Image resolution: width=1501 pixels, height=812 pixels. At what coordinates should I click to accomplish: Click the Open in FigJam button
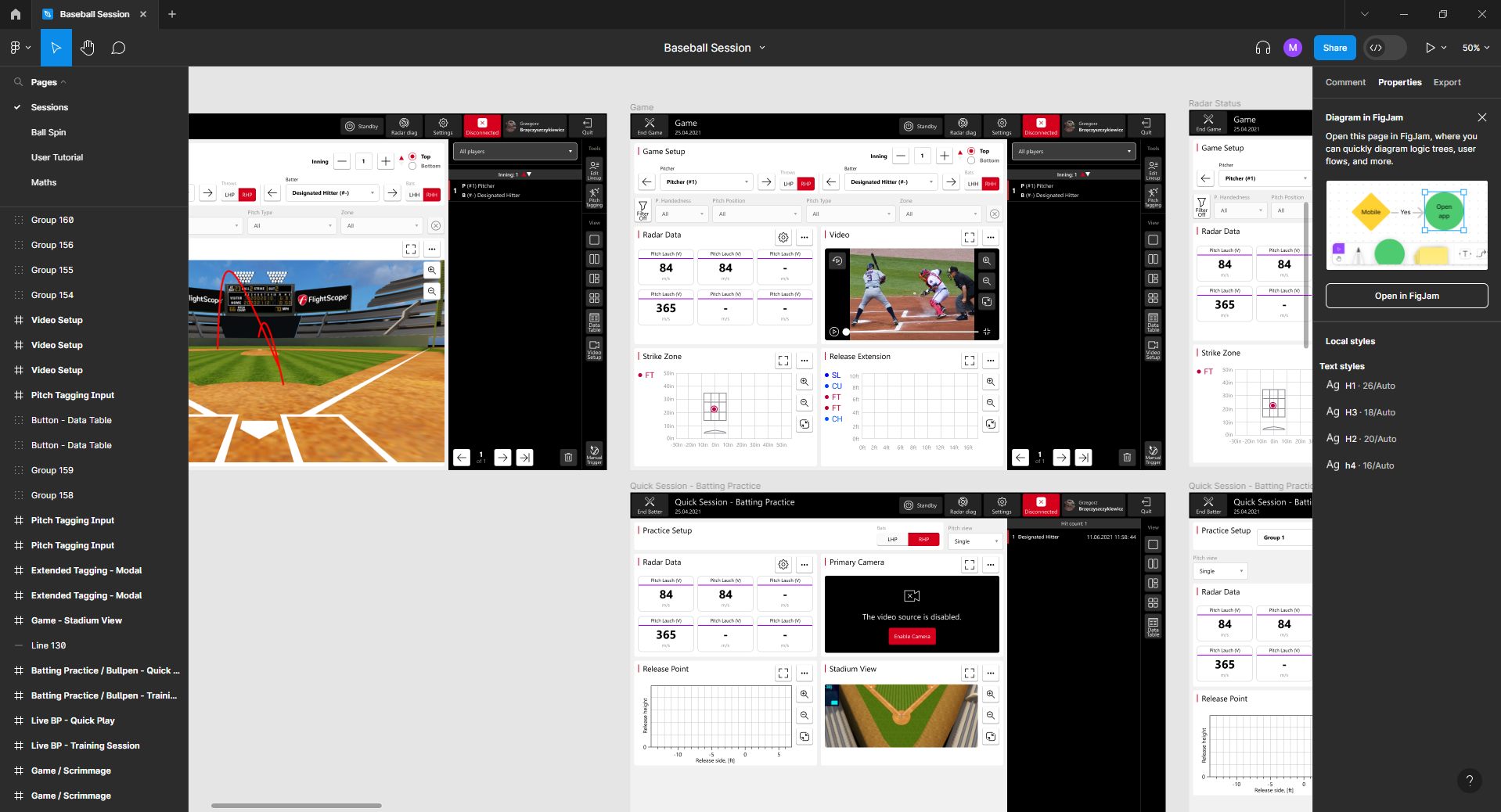(x=1406, y=296)
